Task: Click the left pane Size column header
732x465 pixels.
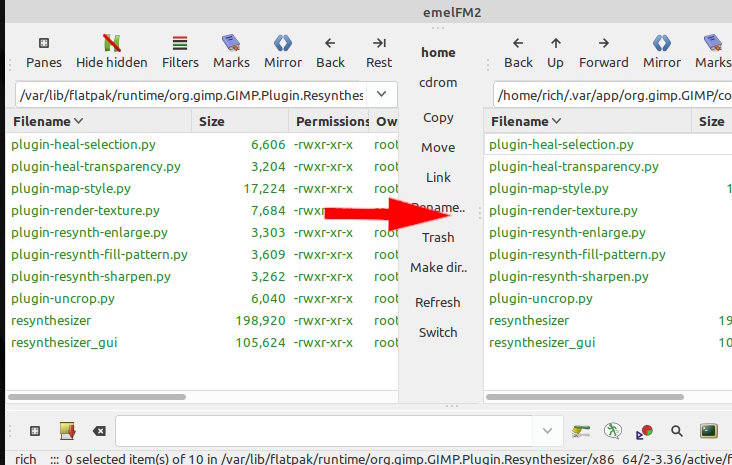Action: [240, 122]
